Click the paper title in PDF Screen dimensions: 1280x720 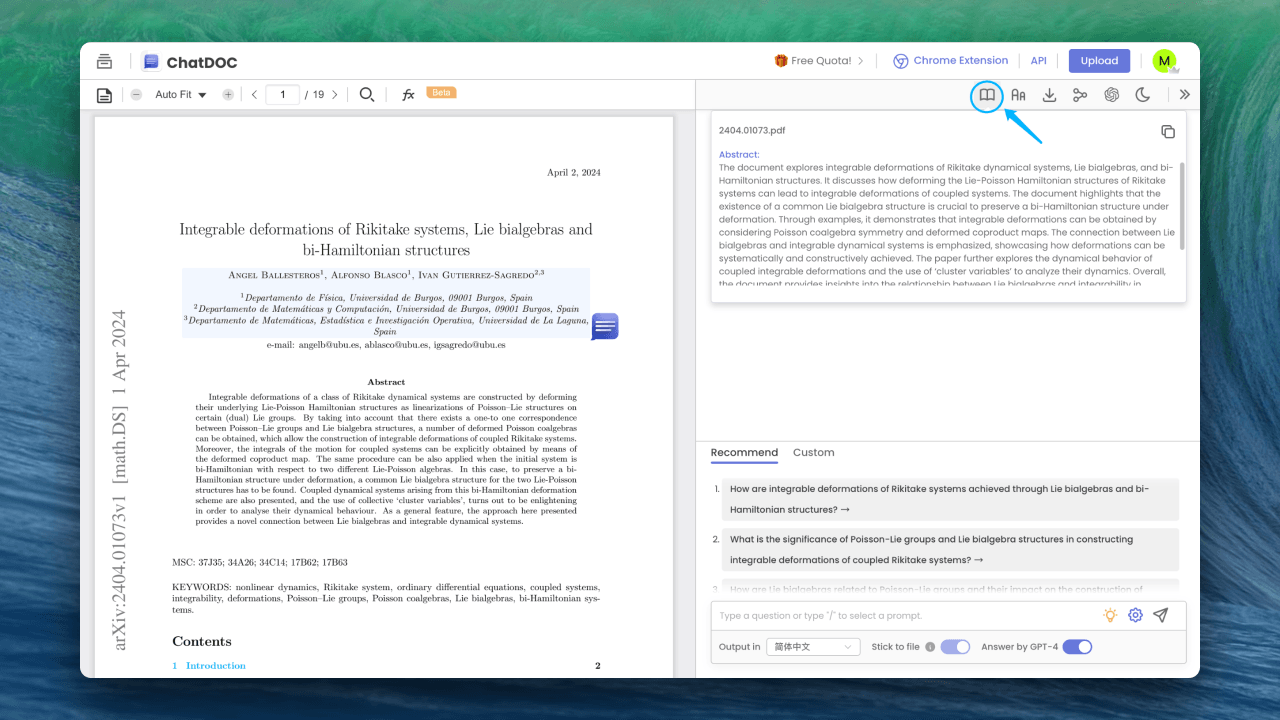point(386,239)
